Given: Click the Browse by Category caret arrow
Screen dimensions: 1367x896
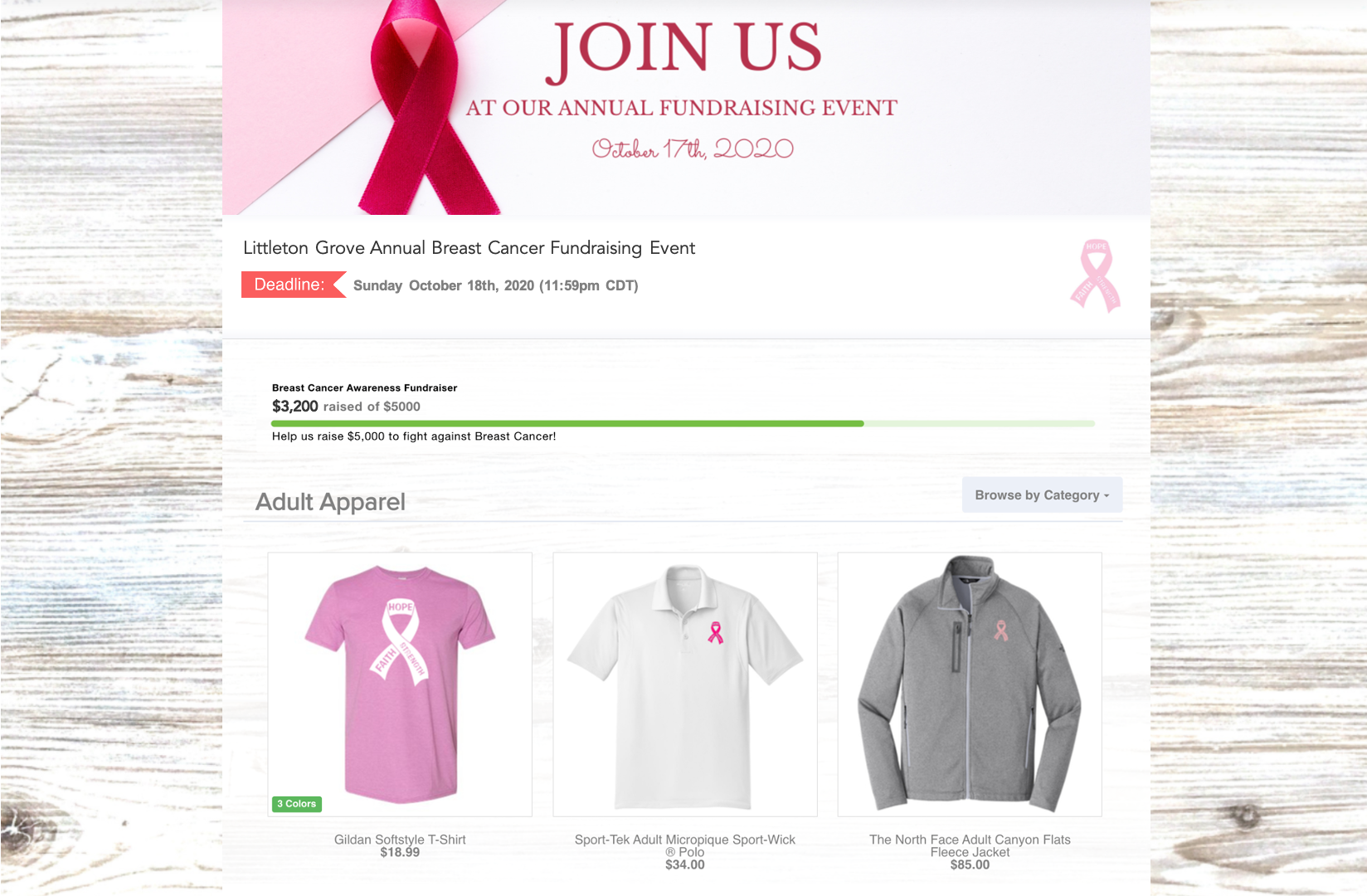Looking at the screenshot, I should click(x=1107, y=496).
